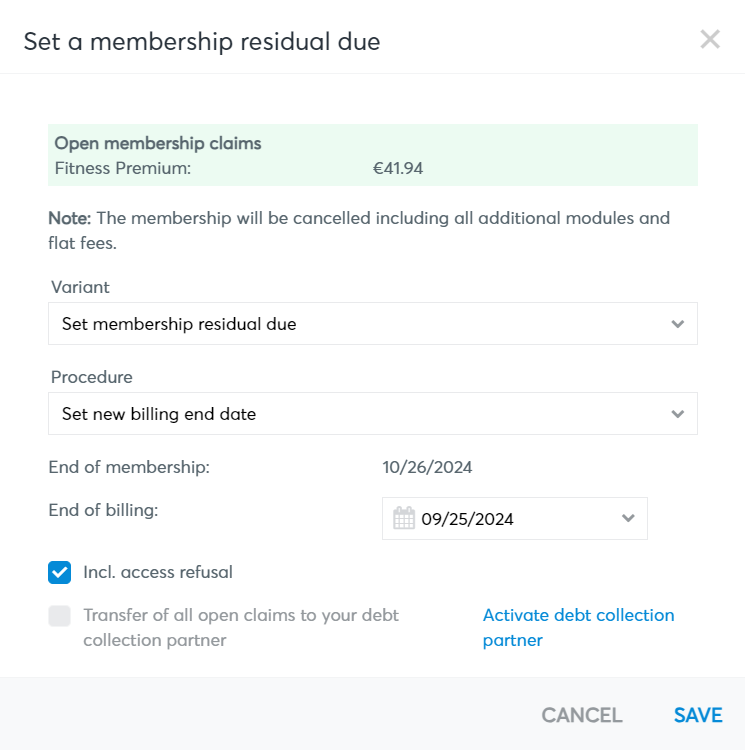Uncheck Incl. access refusal checkbox

59,573
